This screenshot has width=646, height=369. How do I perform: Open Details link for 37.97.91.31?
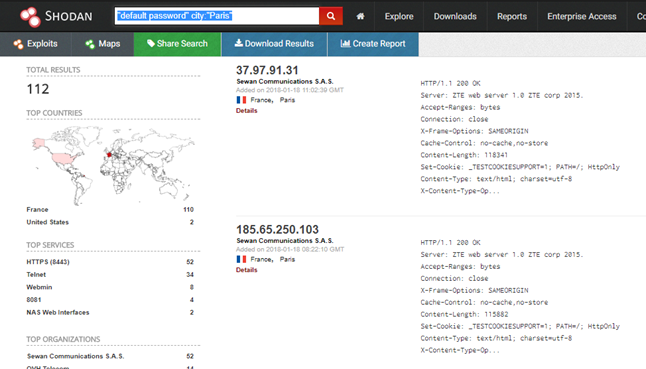tap(246, 110)
